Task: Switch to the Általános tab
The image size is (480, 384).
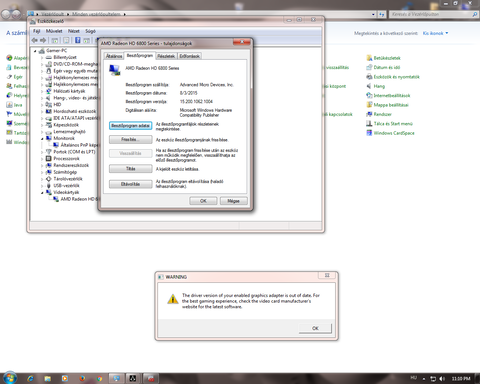Action: pyautogui.click(x=114, y=56)
